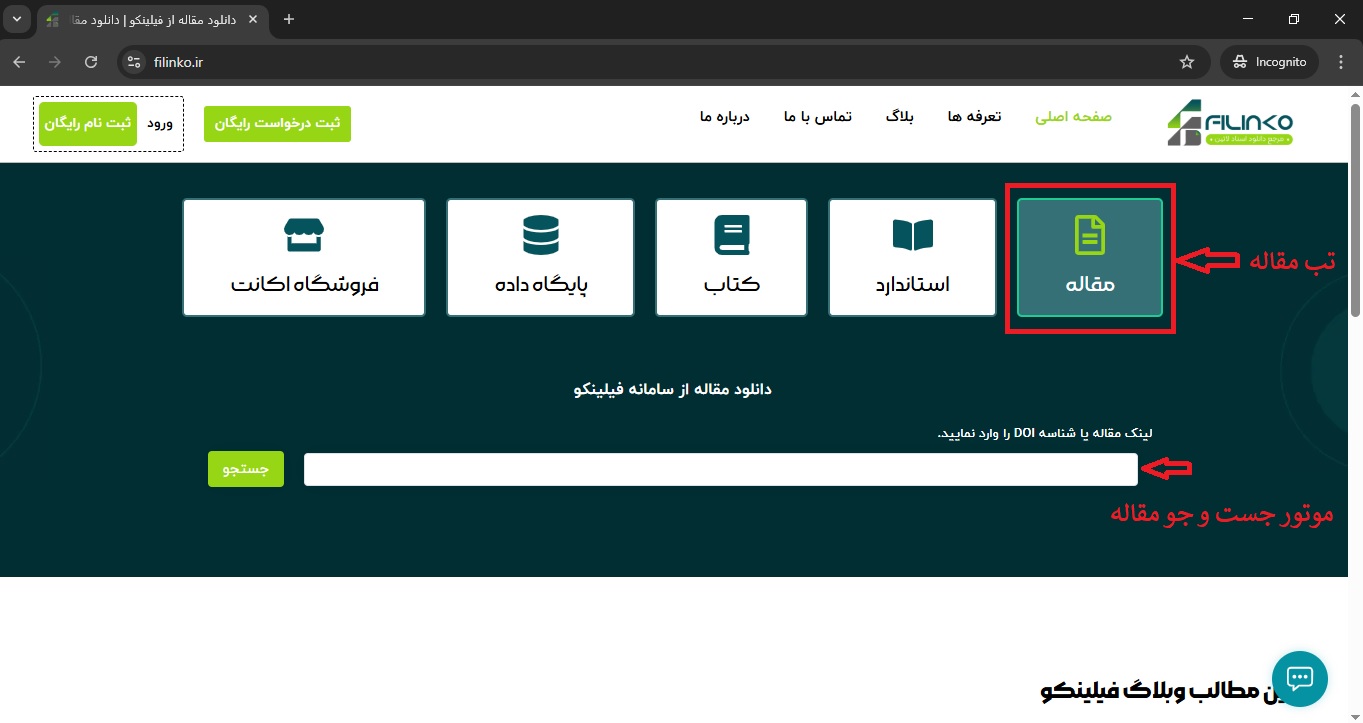Image resolution: width=1363 pixels, height=723 pixels.
Task: Bookmark this page with the star icon
Action: (x=1187, y=62)
